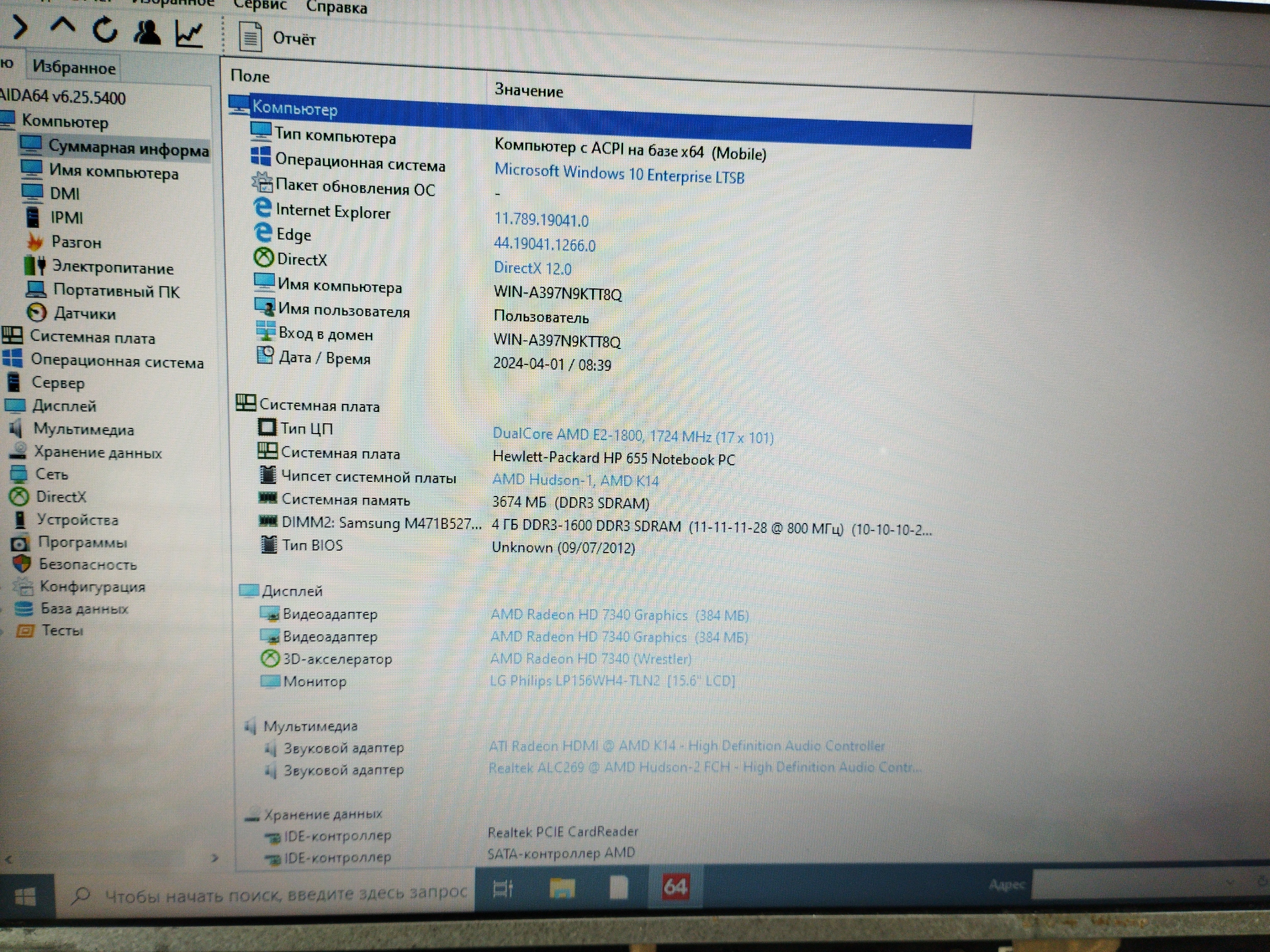
Task: Open the Windows Start button
Action: (x=25, y=896)
